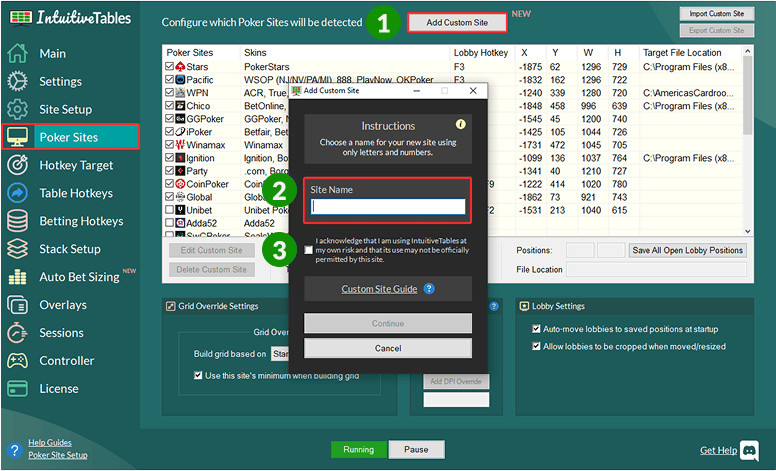Click the blue help icon next to Custom Site Guide
Image resolution: width=776 pixels, height=471 pixels.
coord(429,288)
